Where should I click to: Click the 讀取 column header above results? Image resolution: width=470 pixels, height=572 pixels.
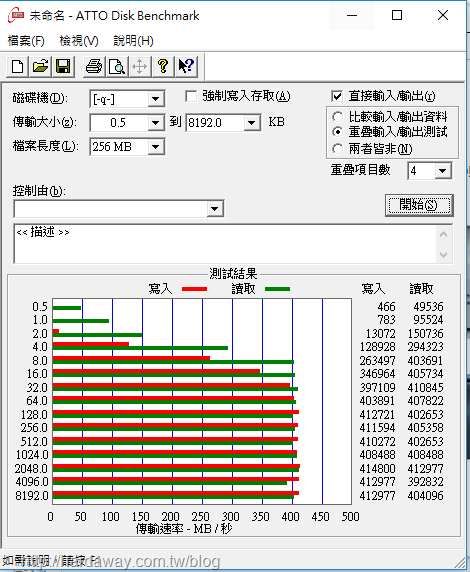[x=421, y=289]
